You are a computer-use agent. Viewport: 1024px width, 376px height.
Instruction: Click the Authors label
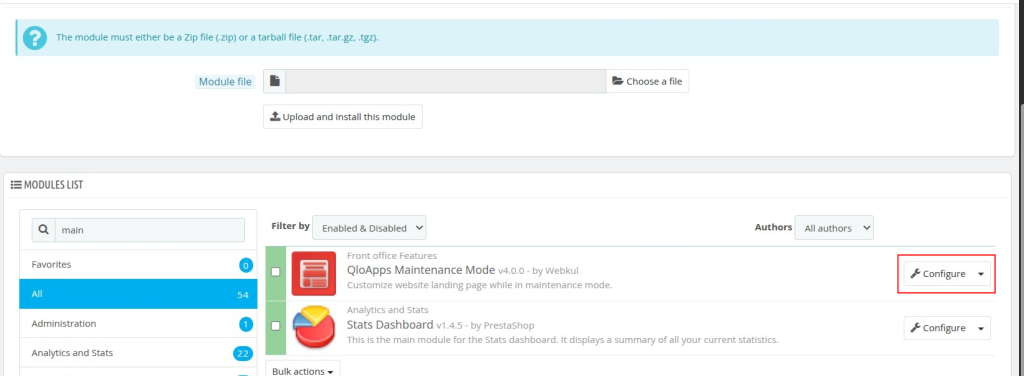click(x=773, y=227)
